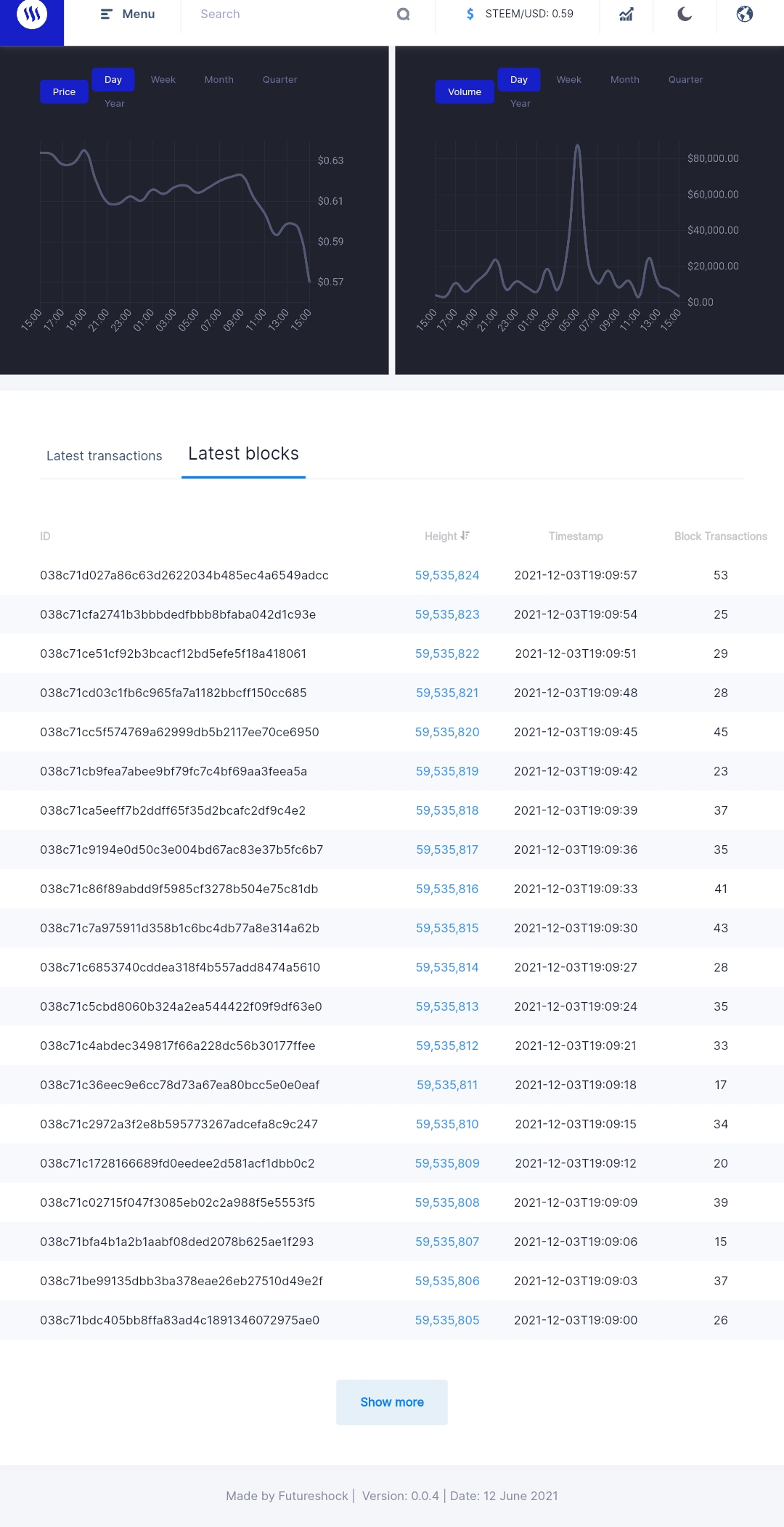The height and width of the screenshot is (1527, 784).
Task: Select Week range on Price chart
Action: [x=163, y=79]
